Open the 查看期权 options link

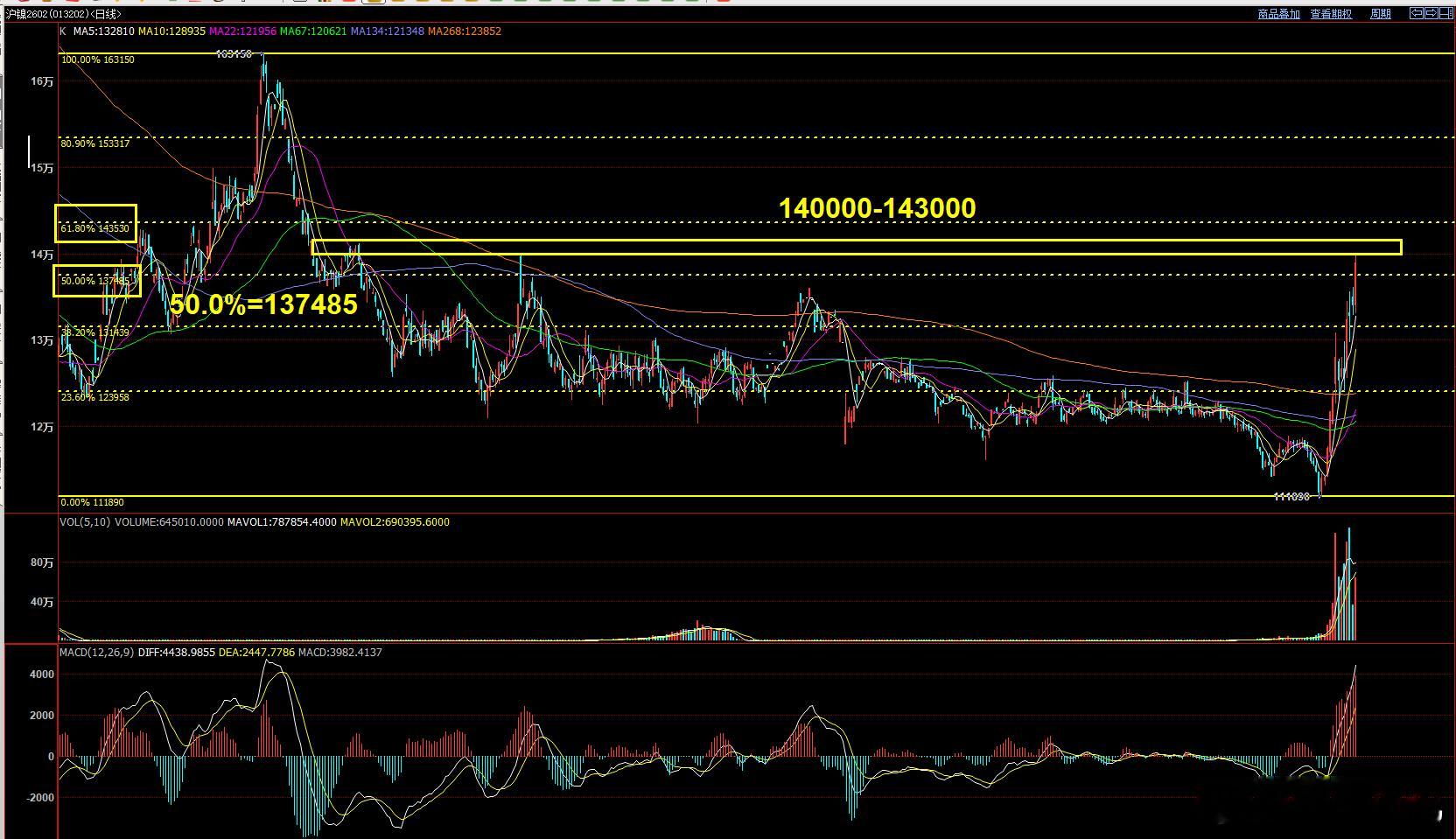pos(1331,14)
